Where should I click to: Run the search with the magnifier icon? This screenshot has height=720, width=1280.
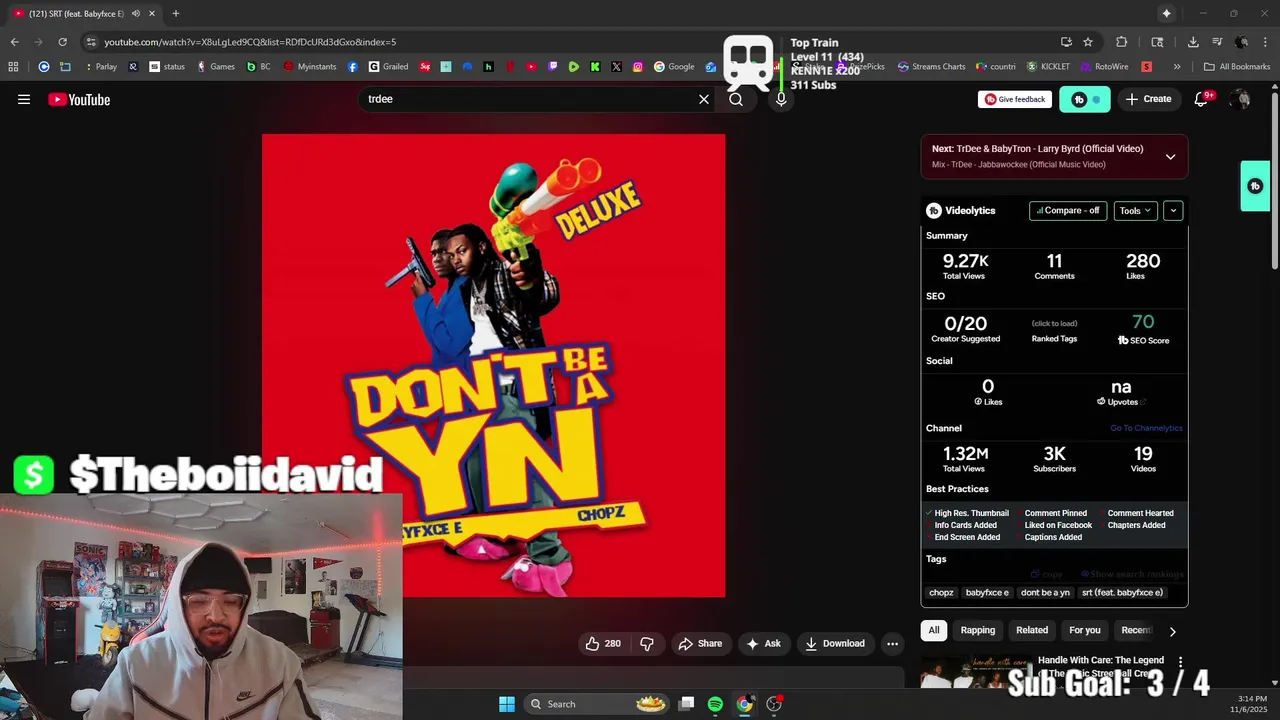[736, 99]
